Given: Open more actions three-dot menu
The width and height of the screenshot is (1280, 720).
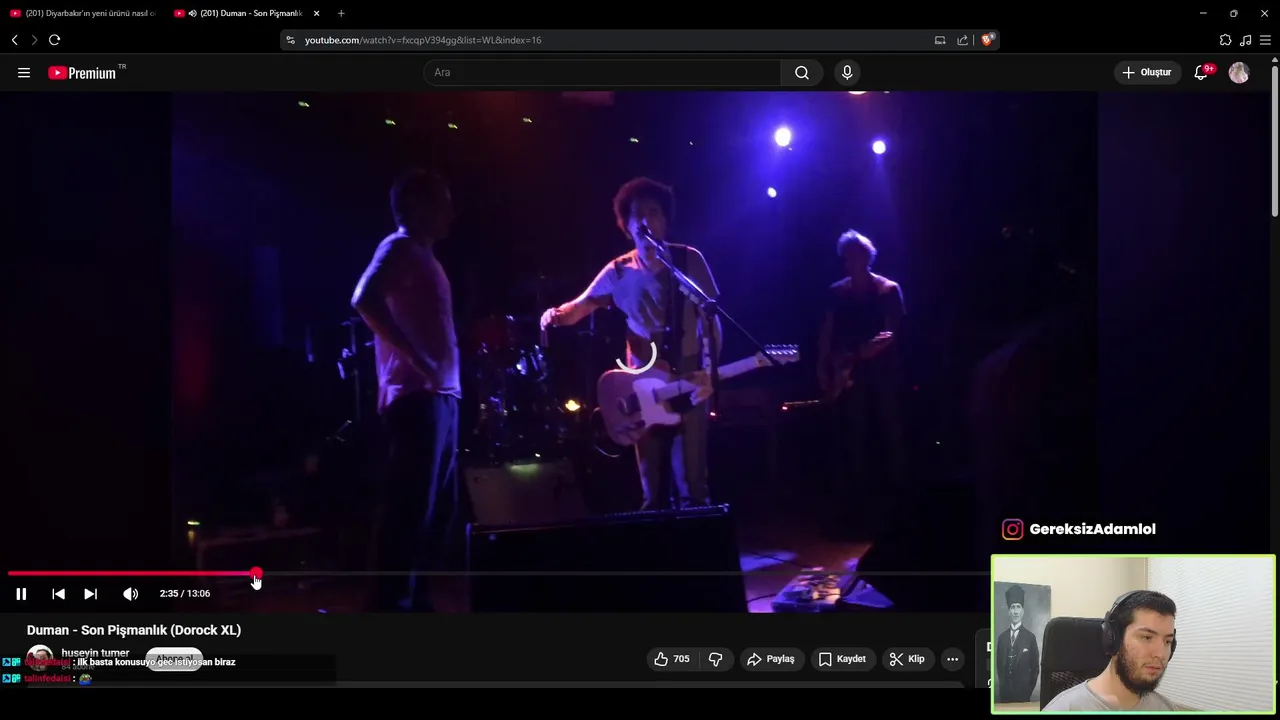Looking at the screenshot, I should [x=952, y=659].
